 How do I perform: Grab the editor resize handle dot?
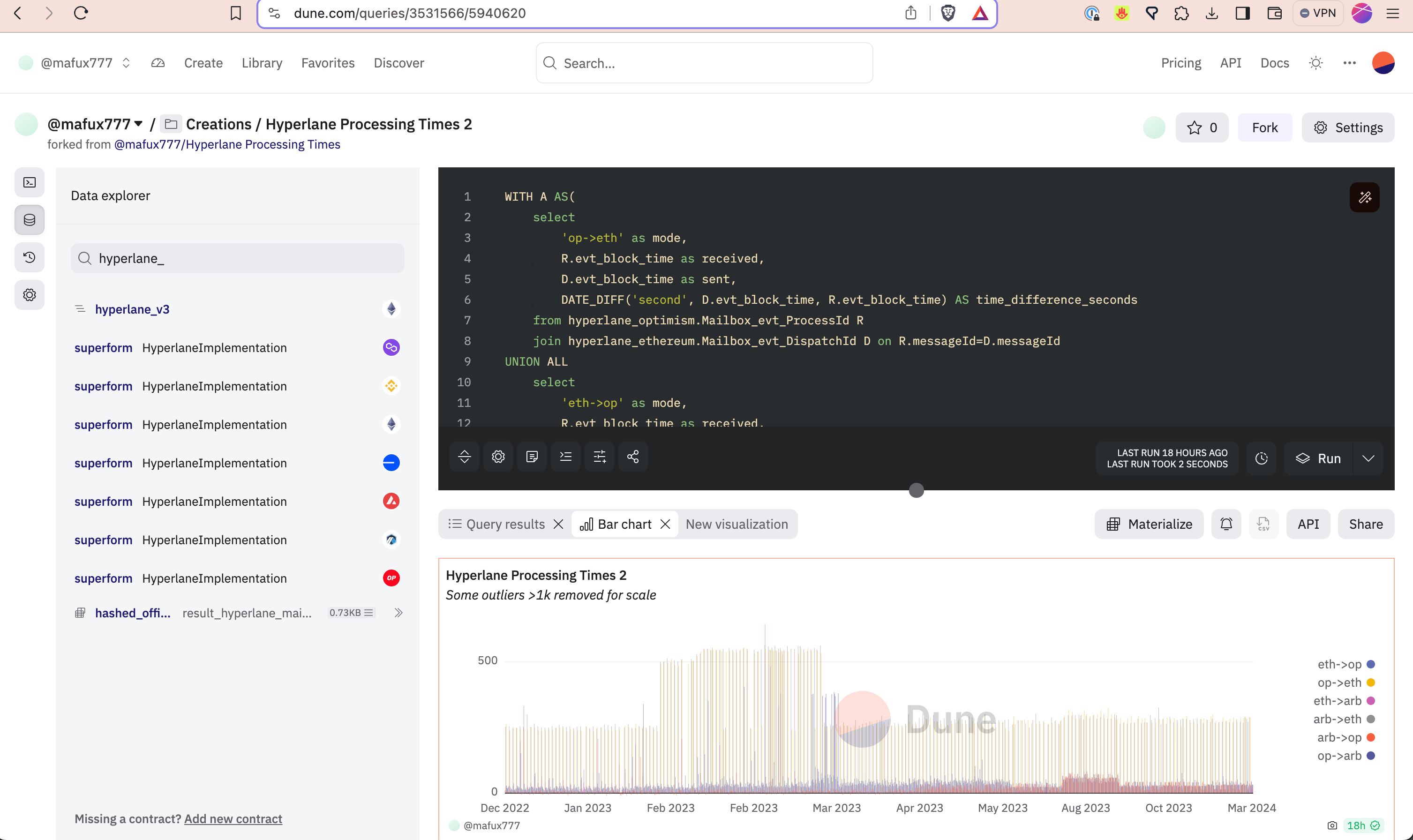916,490
